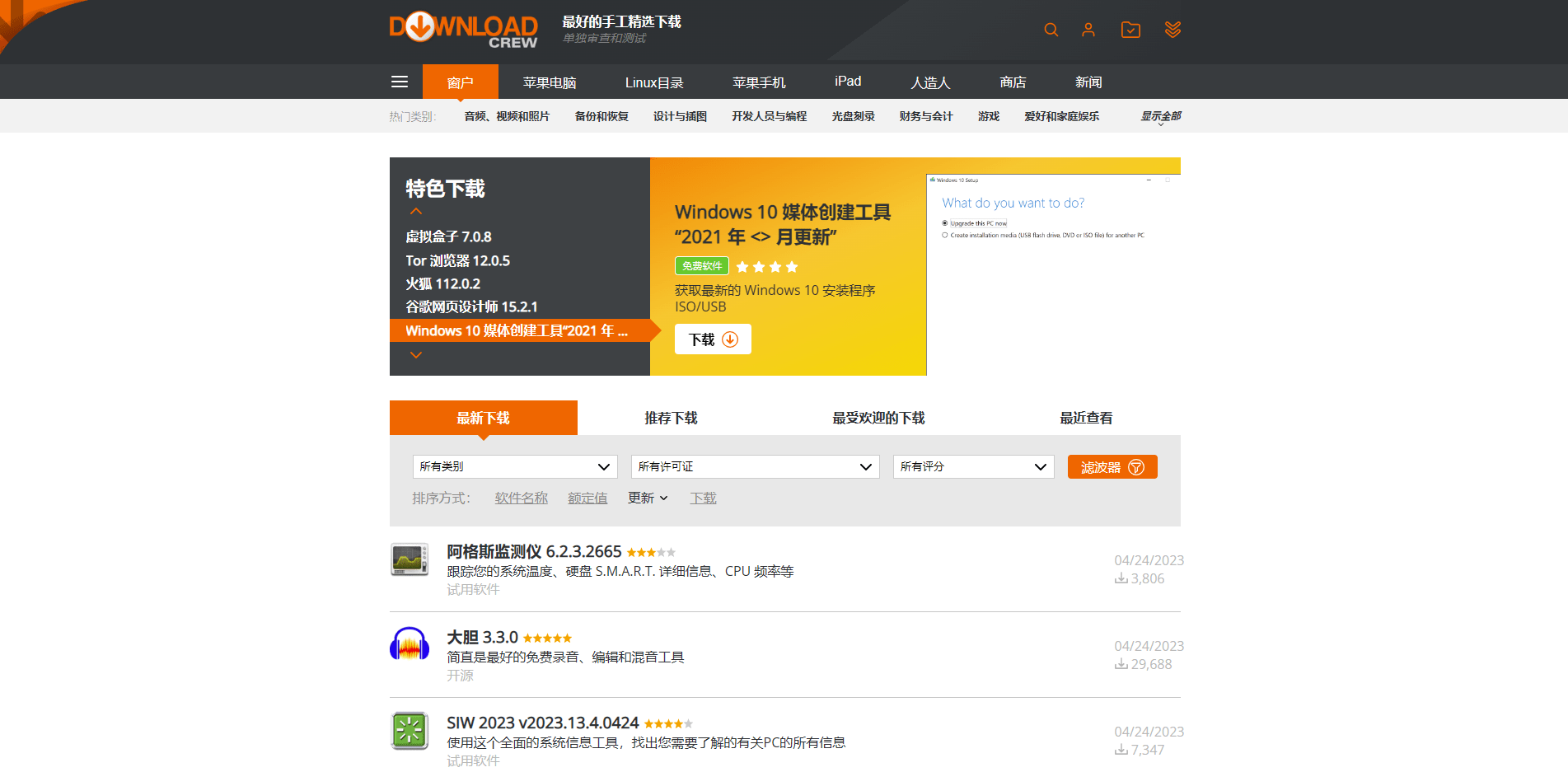The width and height of the screenshot is (1568, 772).
Task: Open SIW 2023 v2023.13.4.0424 listing
Action: click(x=542, y=723)
